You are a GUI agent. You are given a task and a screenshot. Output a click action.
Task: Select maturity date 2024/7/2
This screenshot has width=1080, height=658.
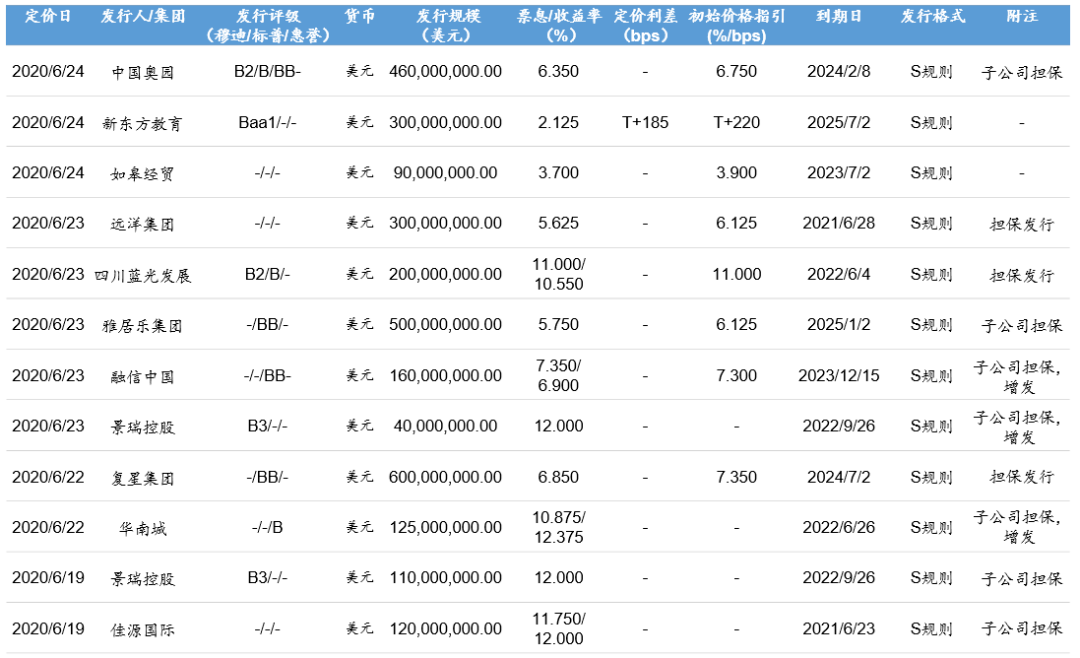coord(839,477)
